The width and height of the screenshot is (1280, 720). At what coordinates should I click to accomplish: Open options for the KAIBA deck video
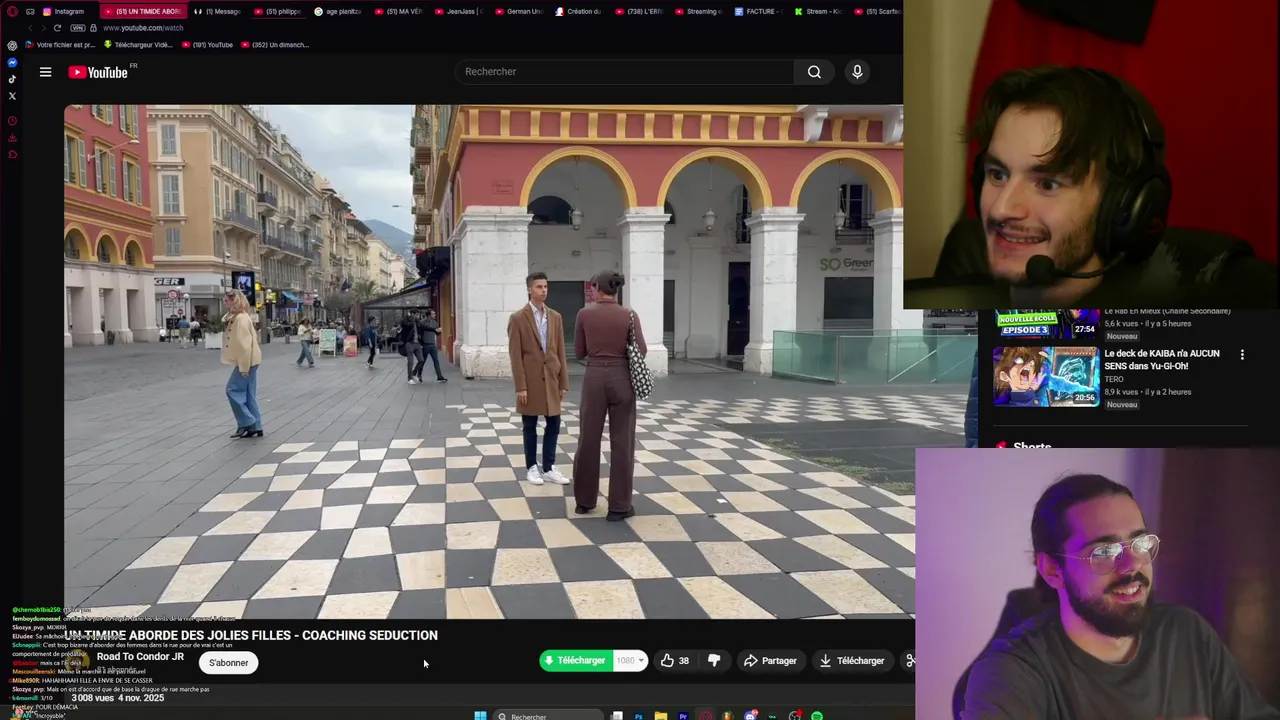tap(1242, 355)
